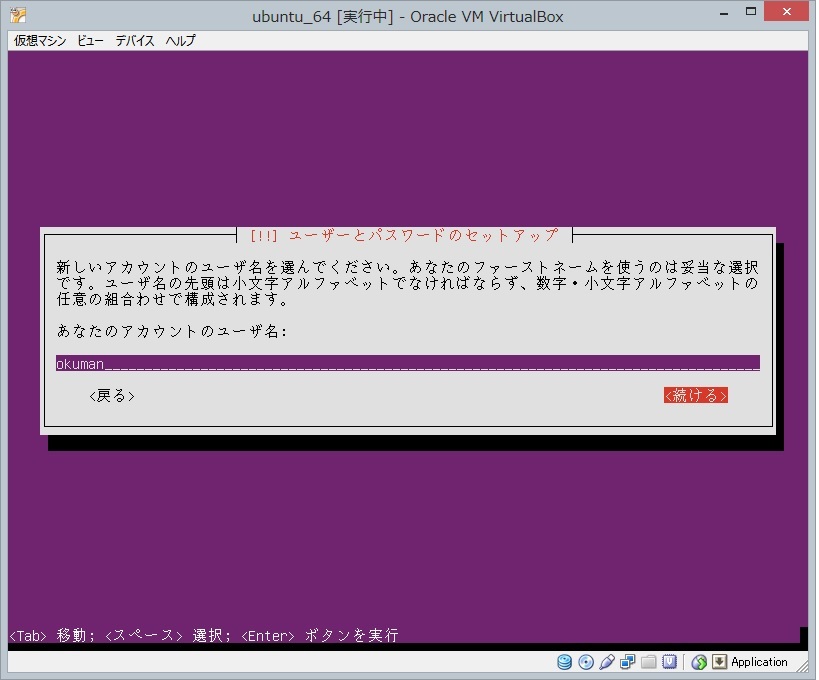The width and height of the screenshot is (819, 680).
Task: Click the <続ける> continue button
Action: click(695, 395)
